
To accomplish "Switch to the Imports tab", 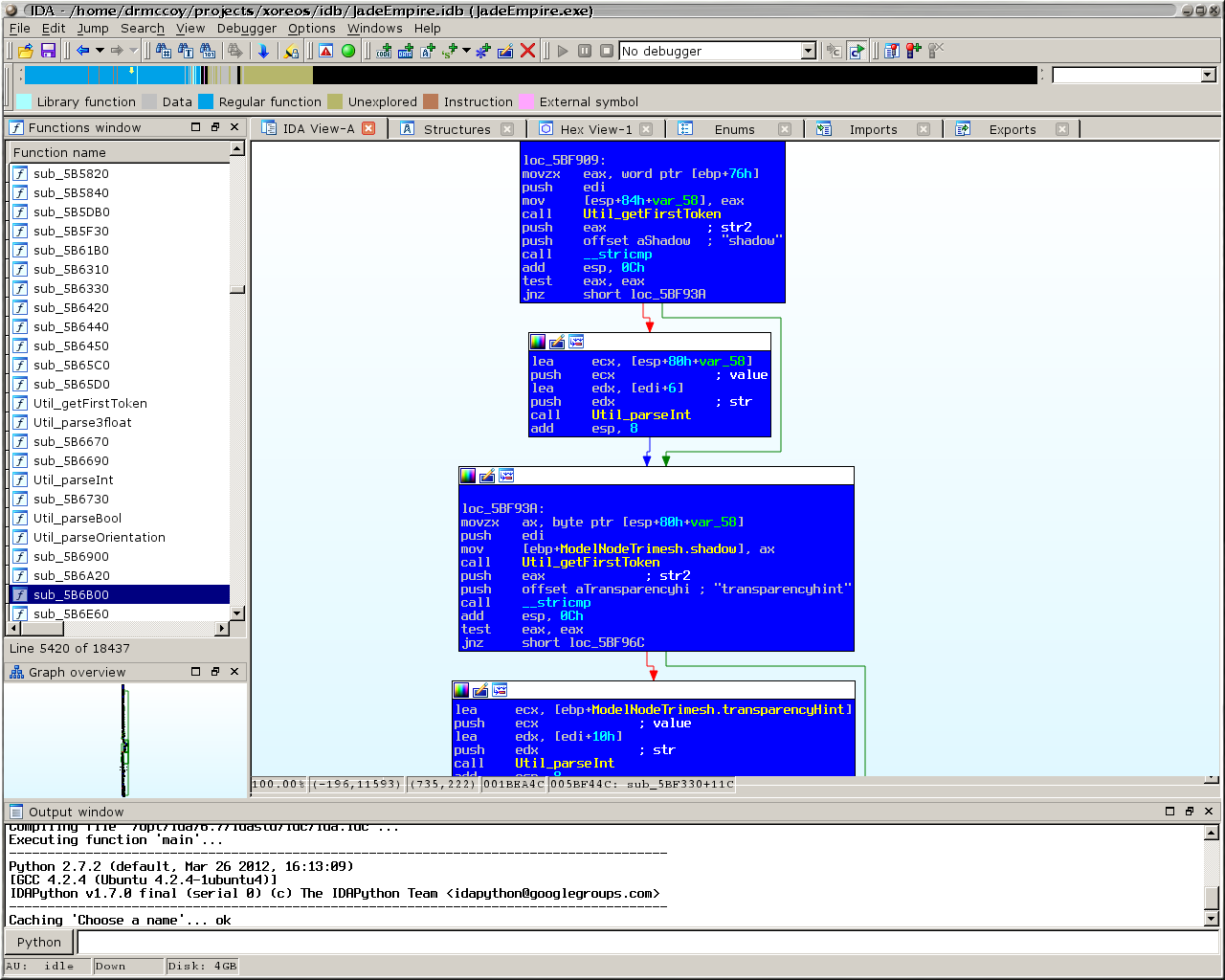I will tap(873, 129).
